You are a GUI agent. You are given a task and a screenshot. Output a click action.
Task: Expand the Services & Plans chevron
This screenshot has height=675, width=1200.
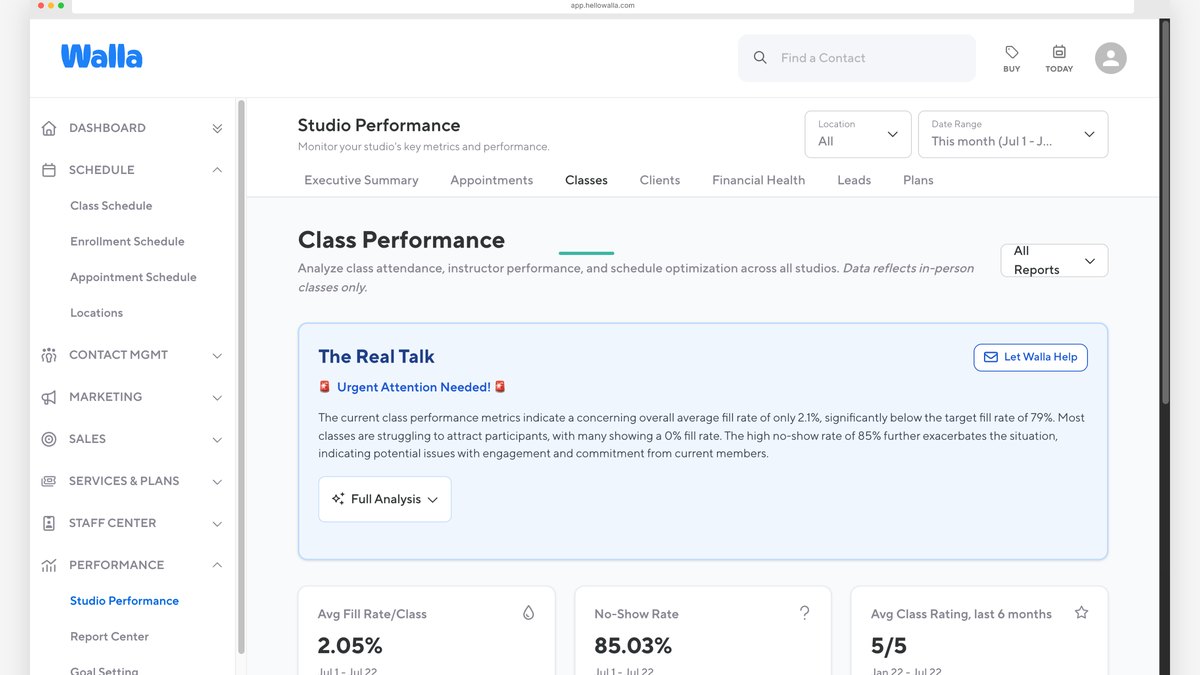click(x=217, y=481)
